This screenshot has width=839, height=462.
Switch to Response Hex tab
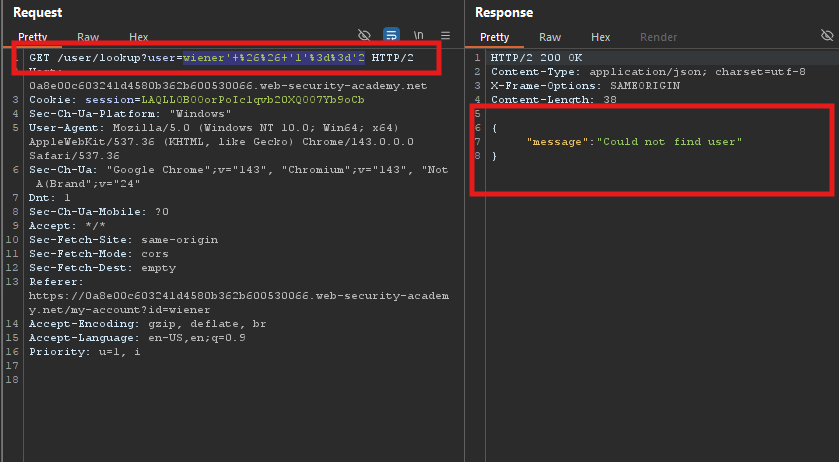point(600,37)
